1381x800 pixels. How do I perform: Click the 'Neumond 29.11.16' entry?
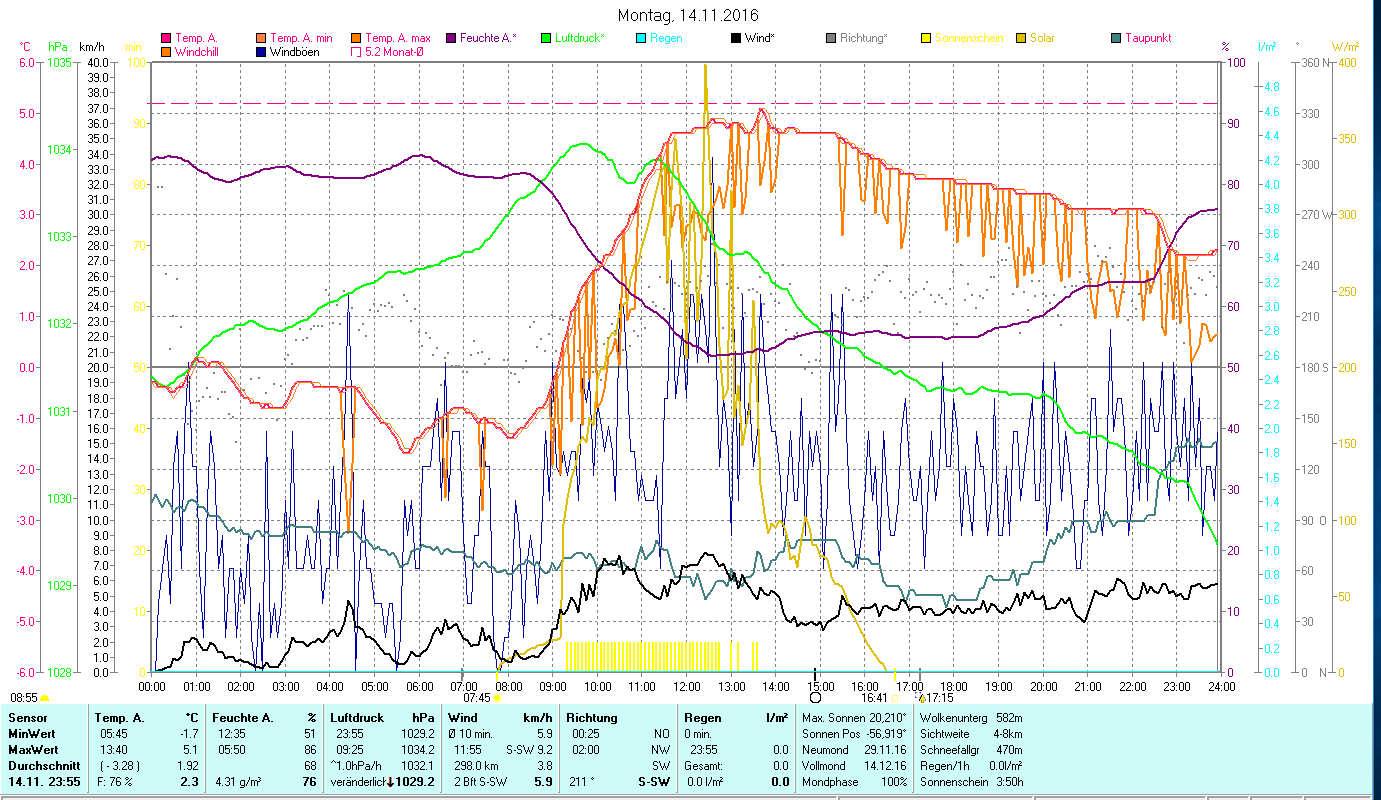point(856,750)
